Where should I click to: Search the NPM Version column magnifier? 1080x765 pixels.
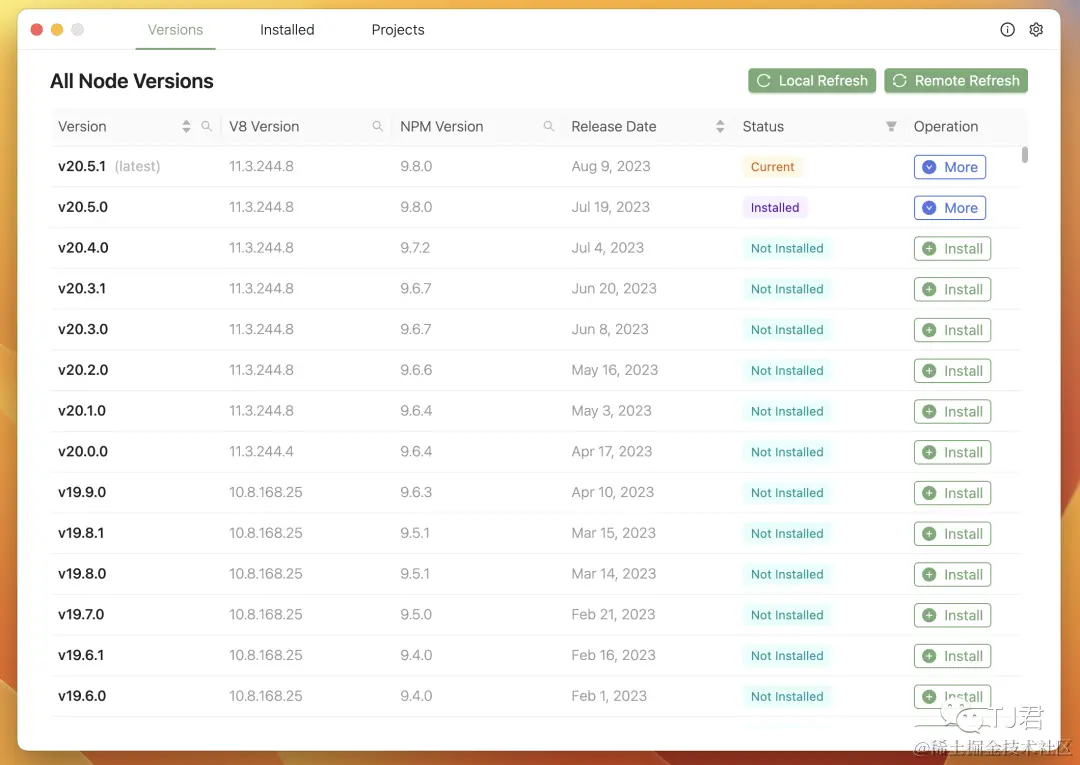coord(549,127)
